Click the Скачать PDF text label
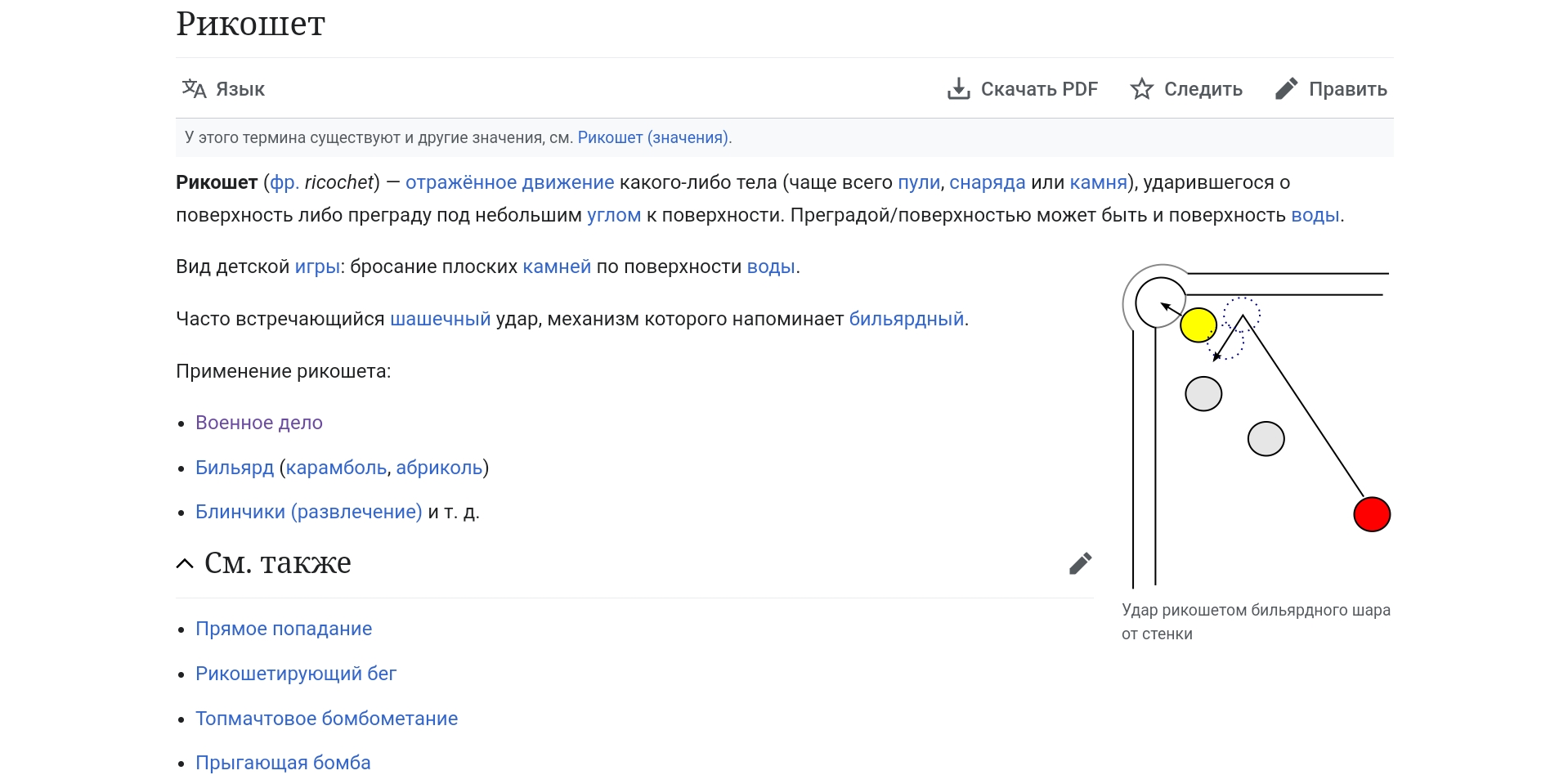This screenshot has height=775, width=1568. point(1038,89)
